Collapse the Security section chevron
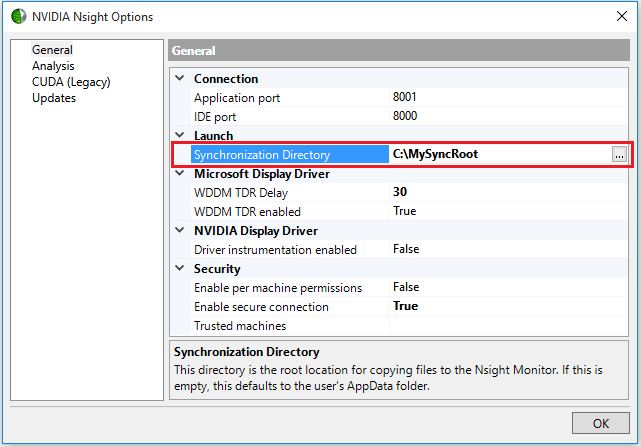This screenshot has width=641, height=447. tap(180, 269)
